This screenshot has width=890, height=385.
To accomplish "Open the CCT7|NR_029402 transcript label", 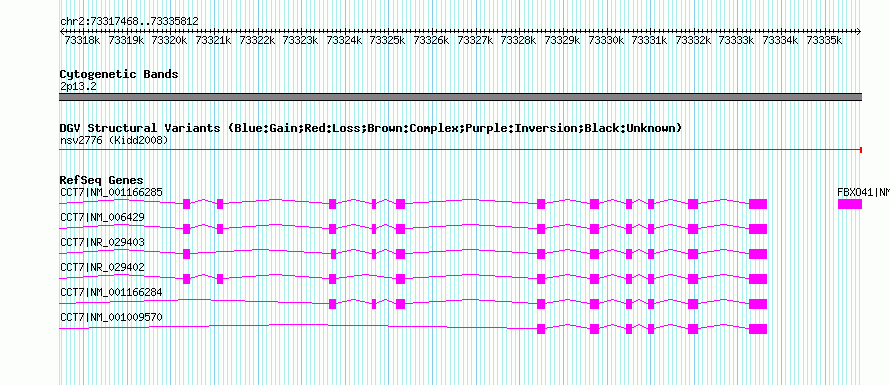I will tap(102, 267).
